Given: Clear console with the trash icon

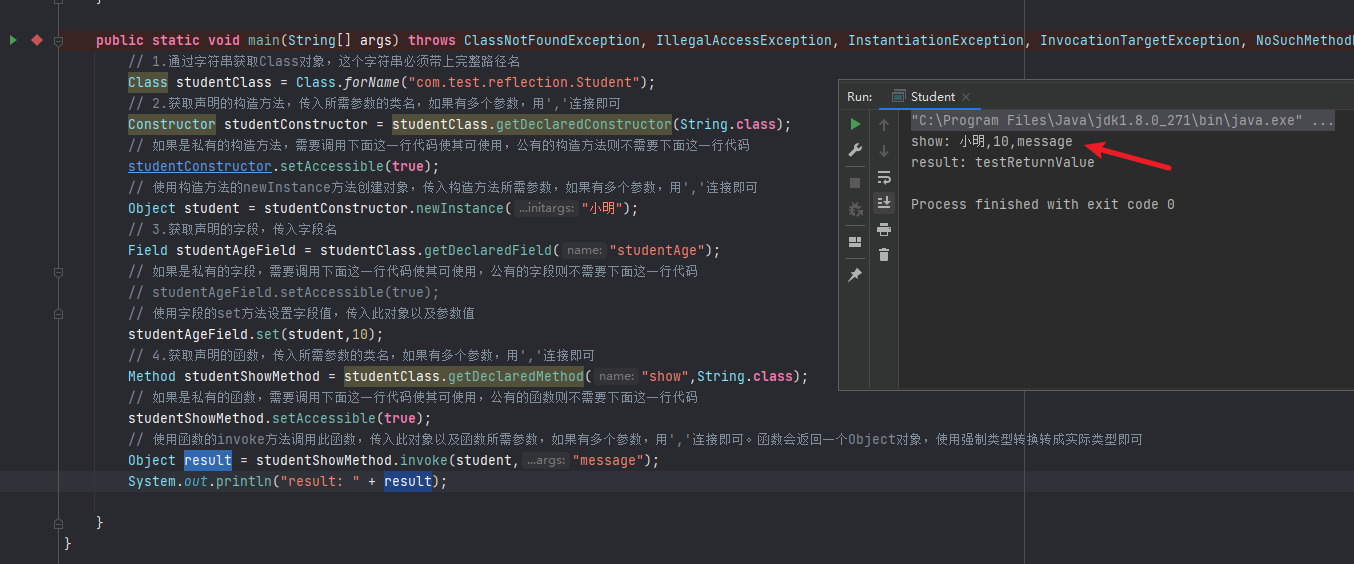Looking at the screenshot, I should click(x=884, y=255).
